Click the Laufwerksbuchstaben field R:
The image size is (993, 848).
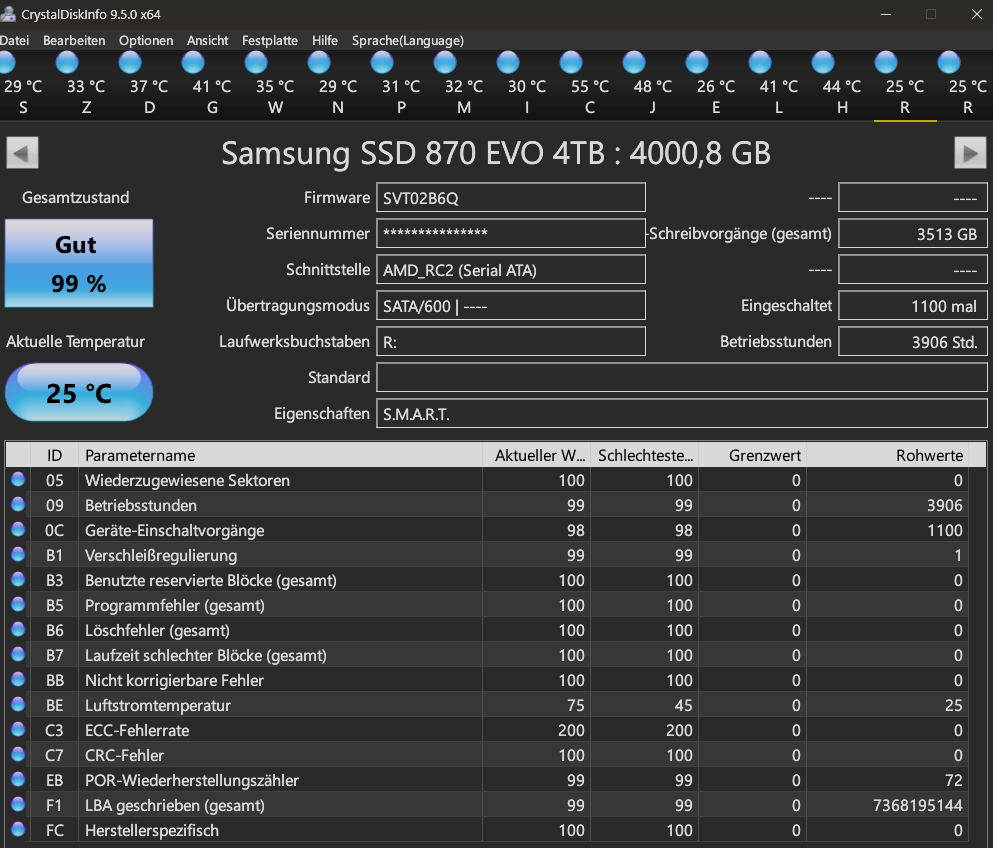[511, 342]
